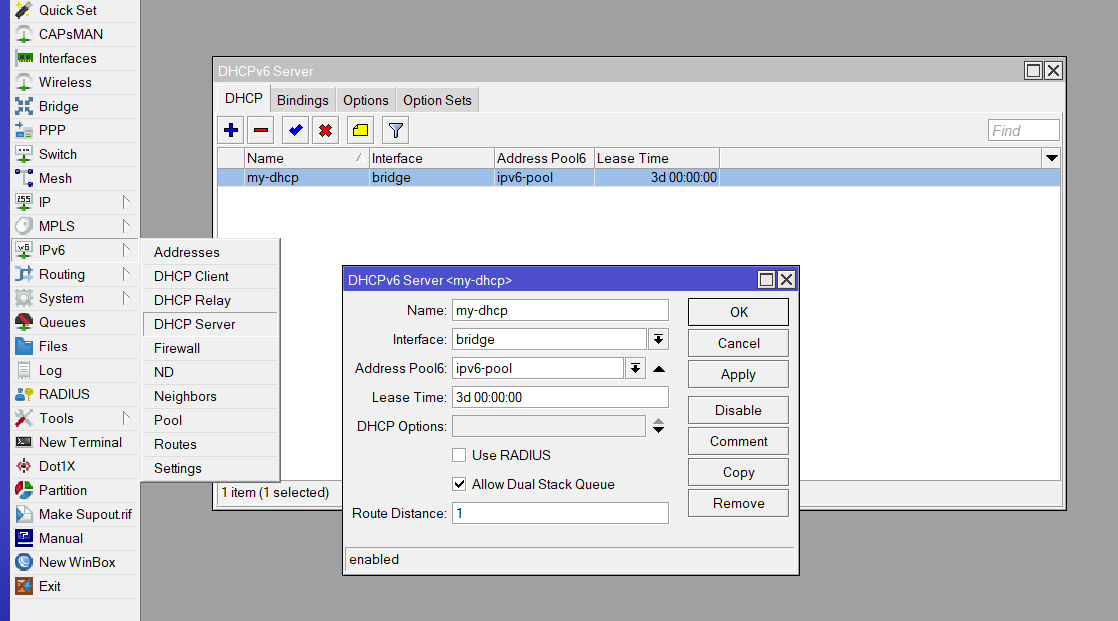Click the Route Distance input field
Image resolution: width=1118 pixels, height=621 pixels.
coord(560,513)
